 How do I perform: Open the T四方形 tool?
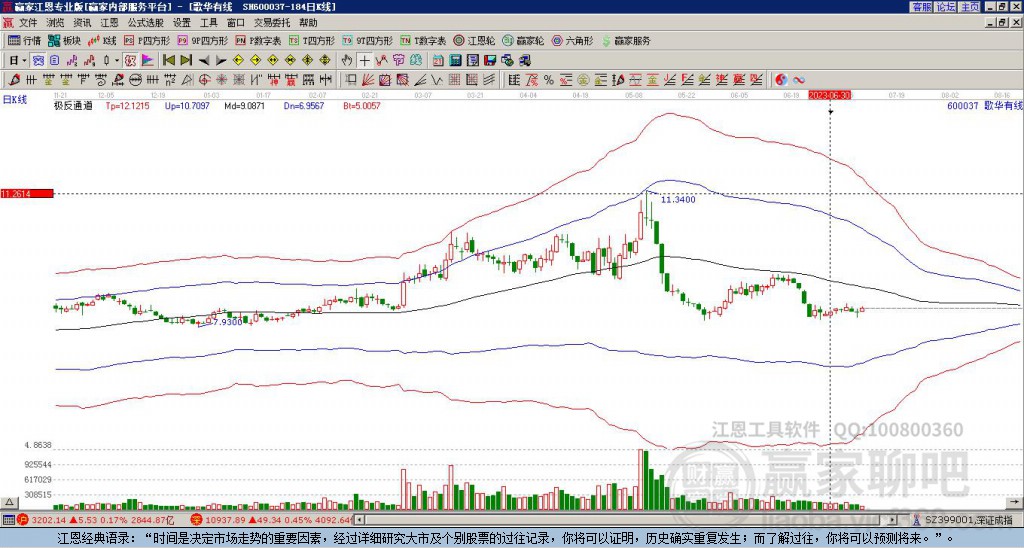(x=312, y=40)
